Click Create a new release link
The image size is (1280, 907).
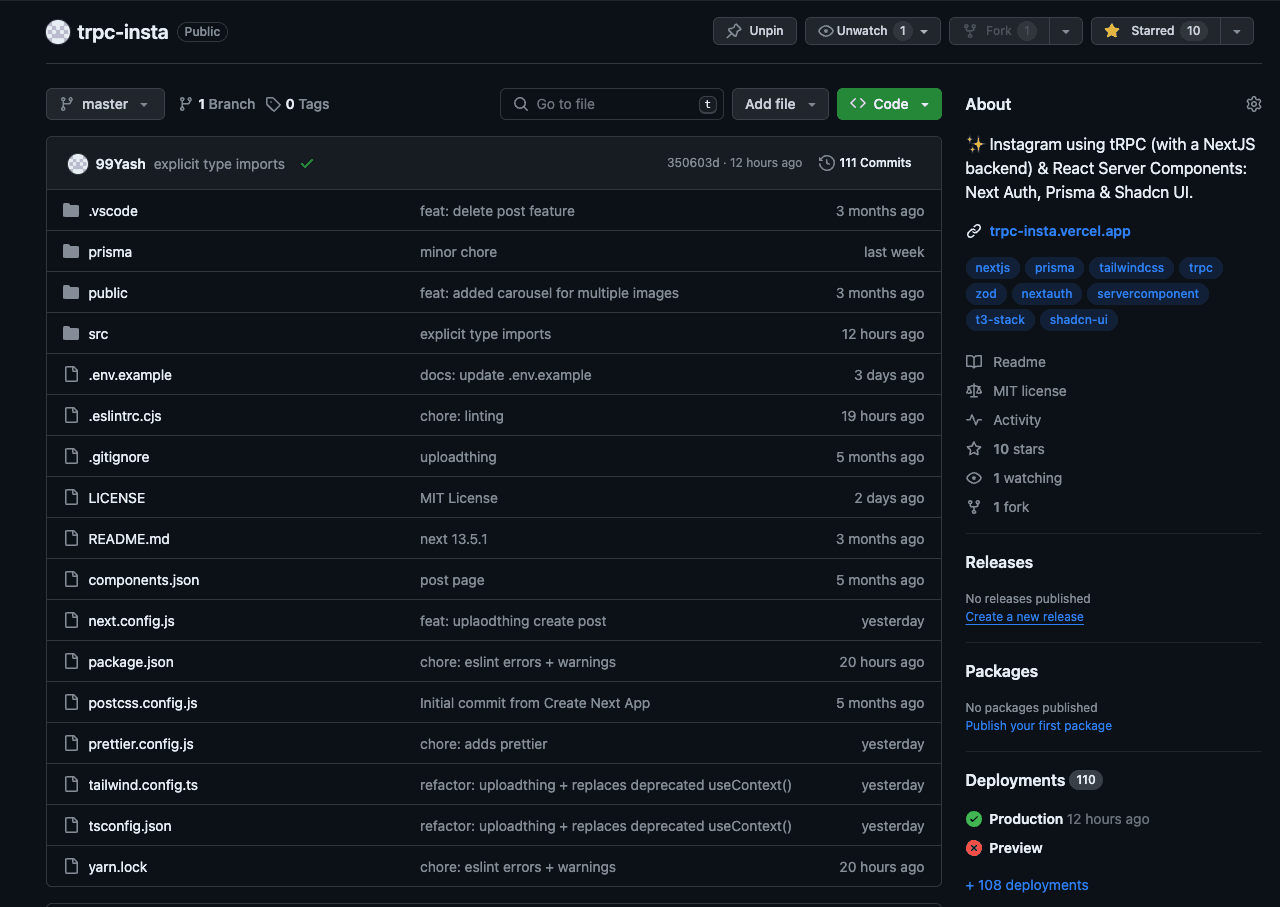[1024, 617]
